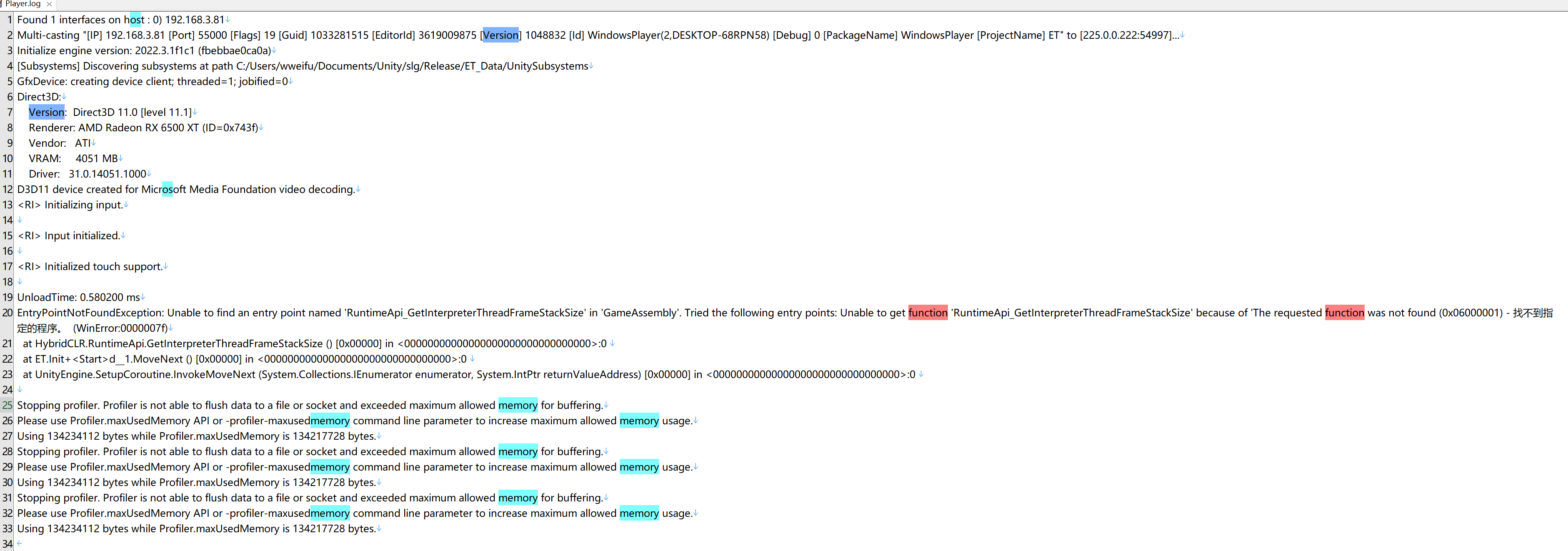Click 'UnloadTime: 0.580200 ms' line
This screenshot has width=1568, height=551.
[x=78, y=298]
